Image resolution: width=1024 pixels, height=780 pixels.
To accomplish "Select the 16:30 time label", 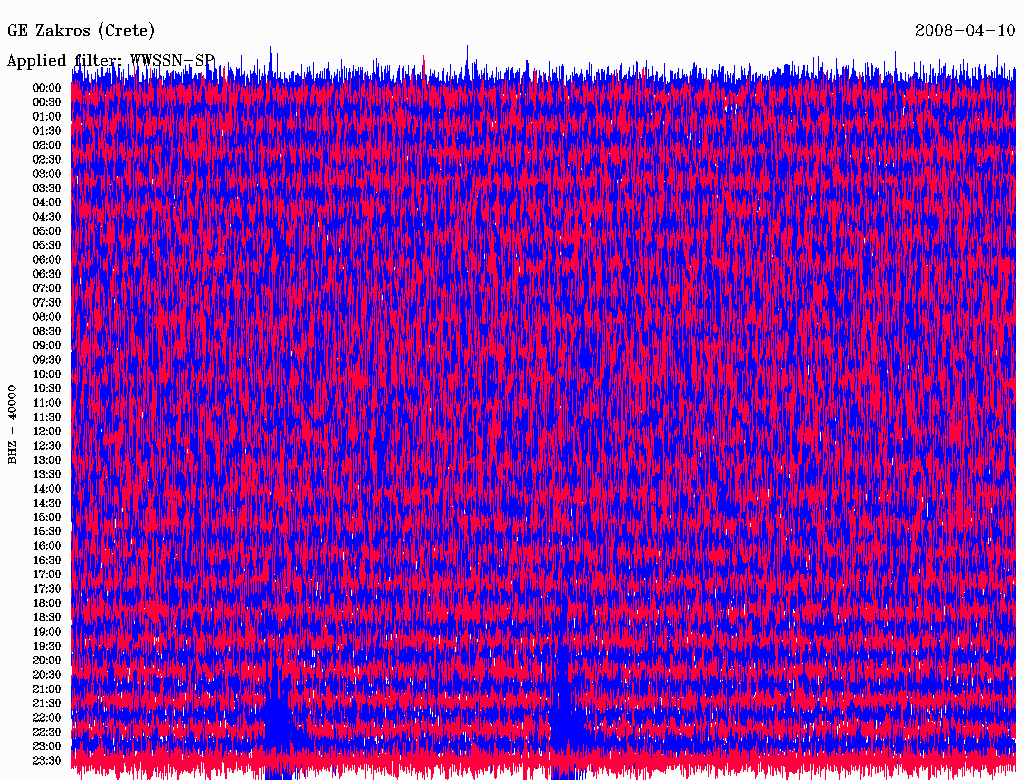I will click(47, 561).
